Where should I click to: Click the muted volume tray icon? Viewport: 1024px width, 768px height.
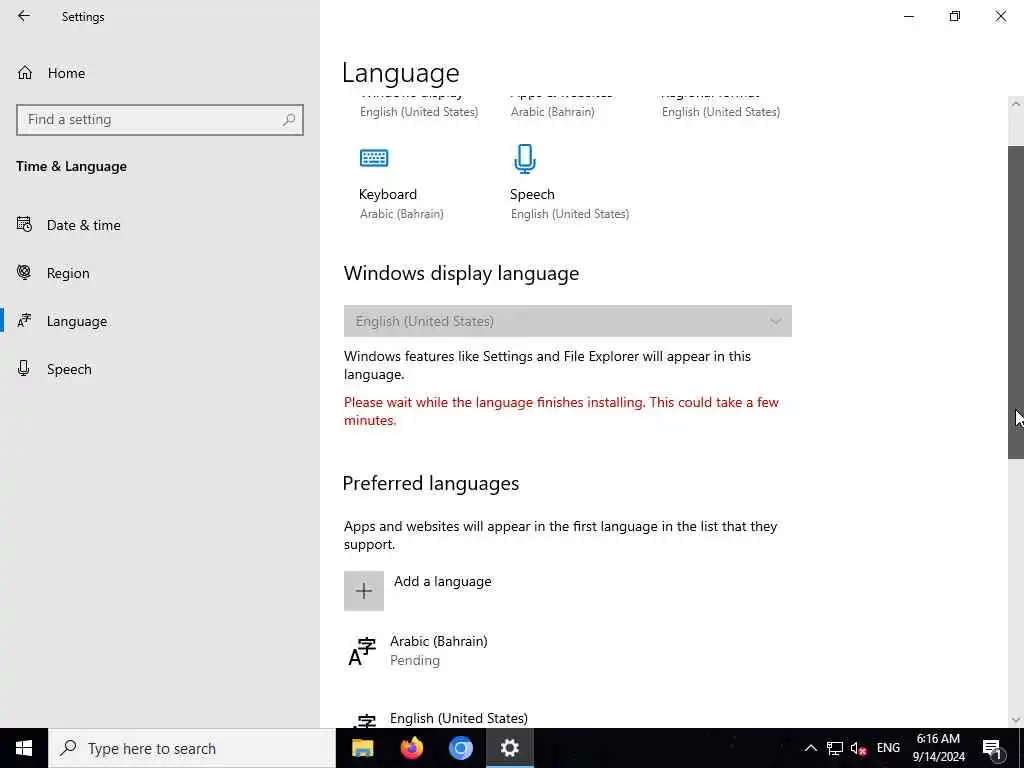[858, 748]
